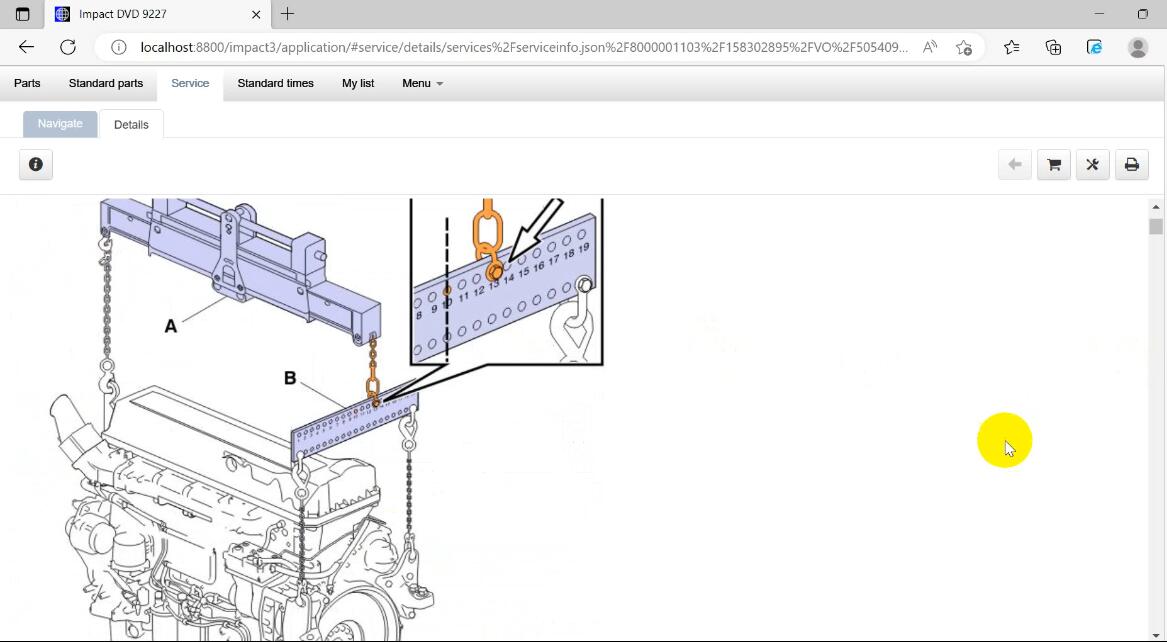This screenshot has width=1167, height=642.
Task: Click the grayed back arrow button
Action: coord(1014,165)
